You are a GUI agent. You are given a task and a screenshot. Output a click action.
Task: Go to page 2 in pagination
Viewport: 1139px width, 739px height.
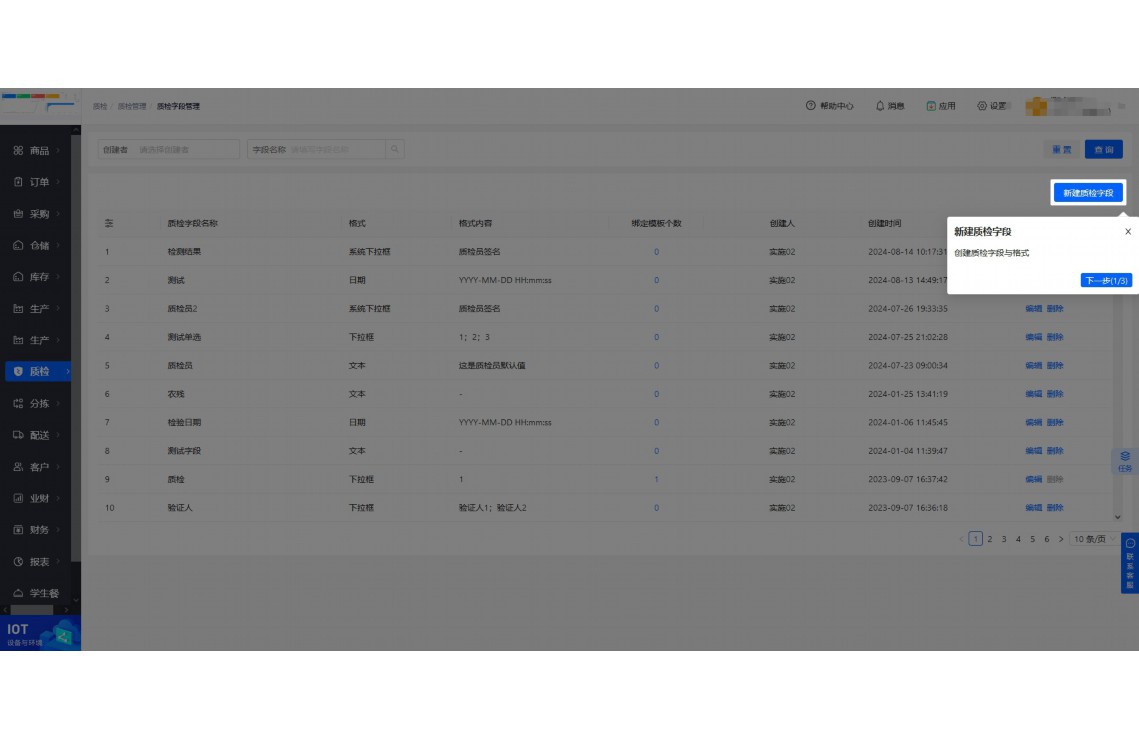point(990,539)
